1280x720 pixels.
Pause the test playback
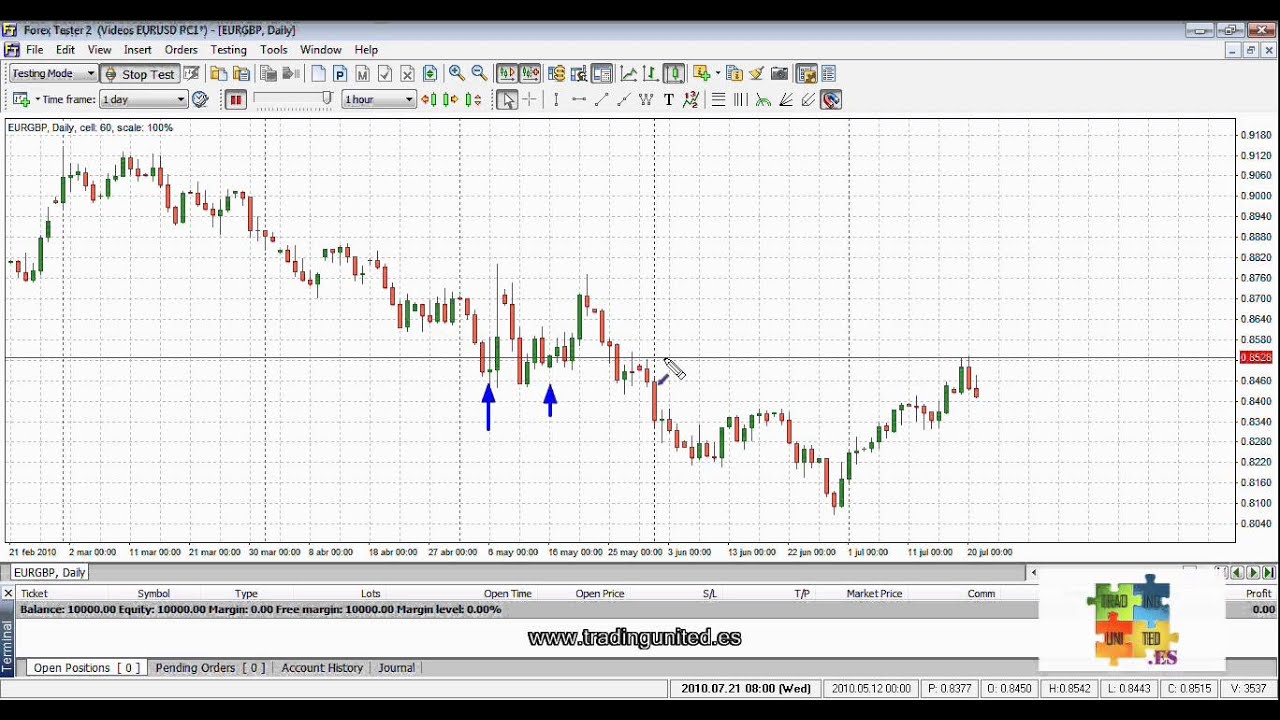[x=236, y=99]
